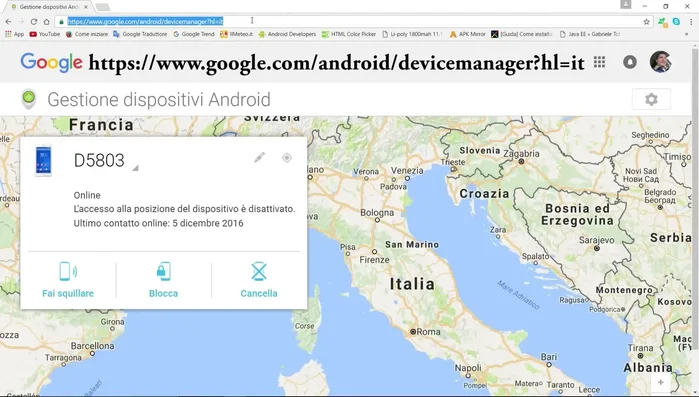Click the Online status text
Viewport: 699px width, 397px height.
(x=87, y=195)
